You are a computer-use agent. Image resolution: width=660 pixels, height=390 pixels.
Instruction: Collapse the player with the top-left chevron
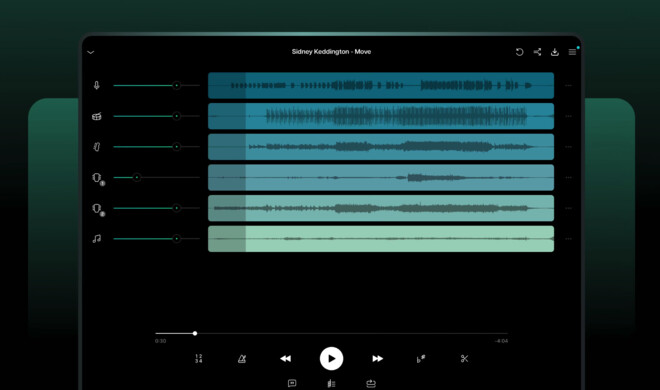[x=90, y=52]
